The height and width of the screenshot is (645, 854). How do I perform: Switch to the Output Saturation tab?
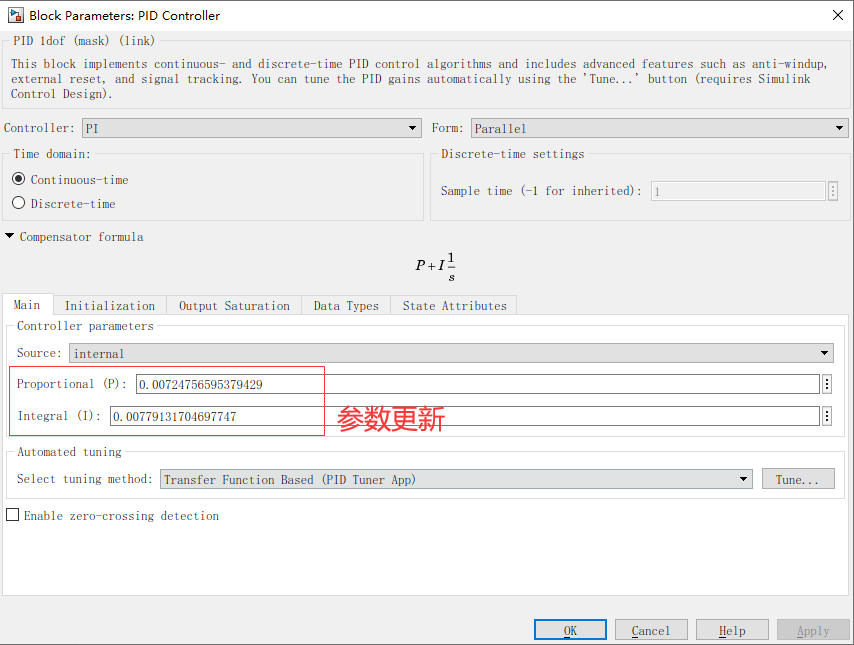tap(233, 305)
